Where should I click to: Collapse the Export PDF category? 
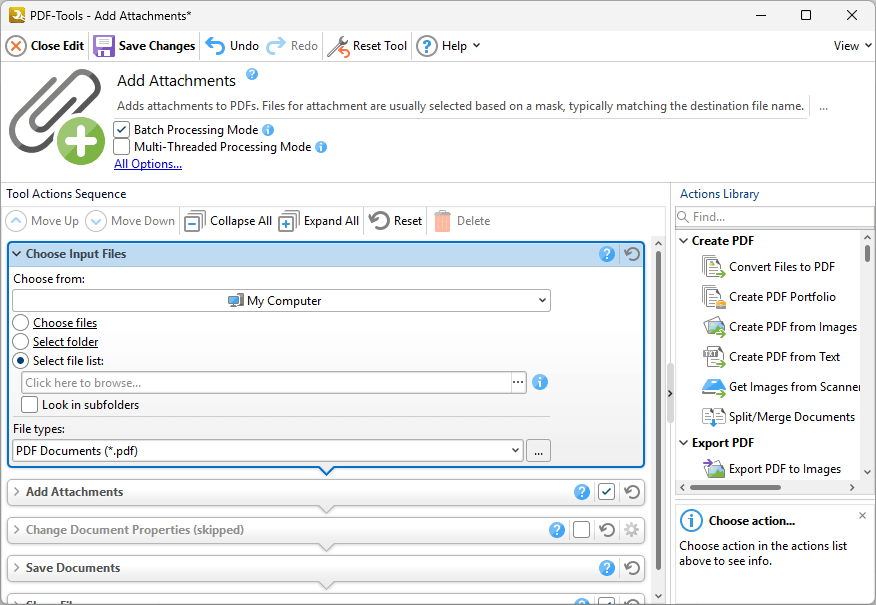684,443
